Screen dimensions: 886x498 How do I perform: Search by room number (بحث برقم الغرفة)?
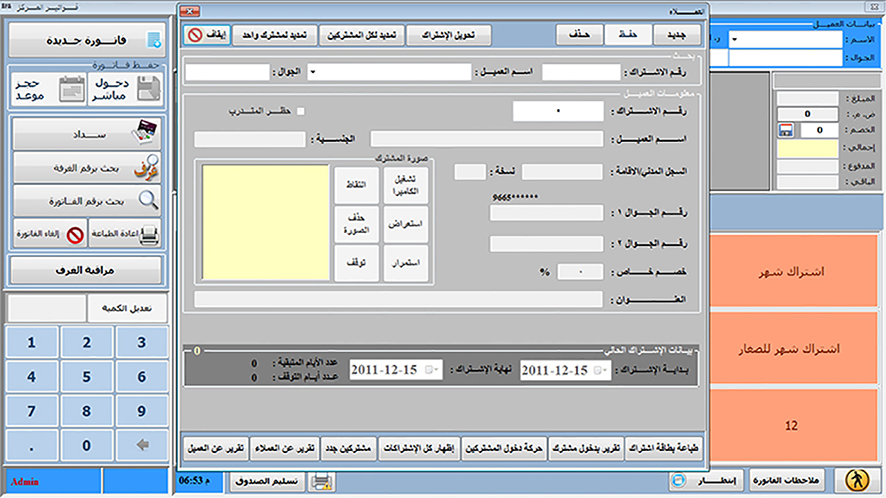point(86,167)
